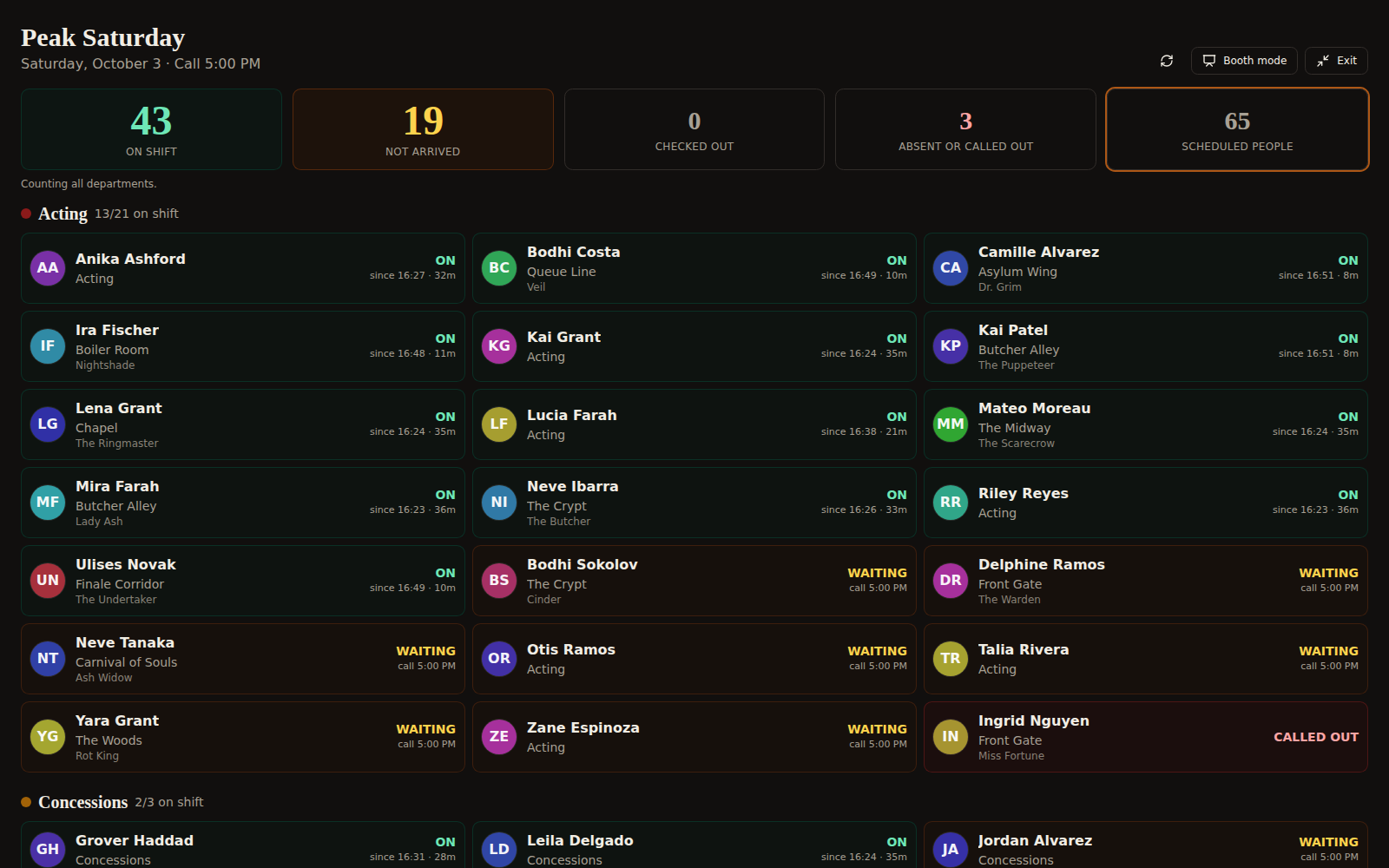
Task: Click Bodhi Sokolov's BS avatar
Action: 499,581
